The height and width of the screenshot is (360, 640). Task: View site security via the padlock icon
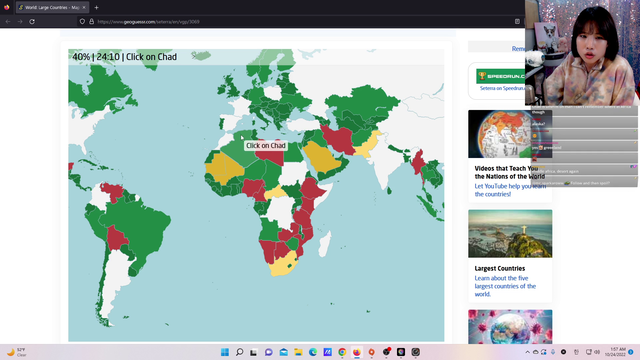click(91, 22)
